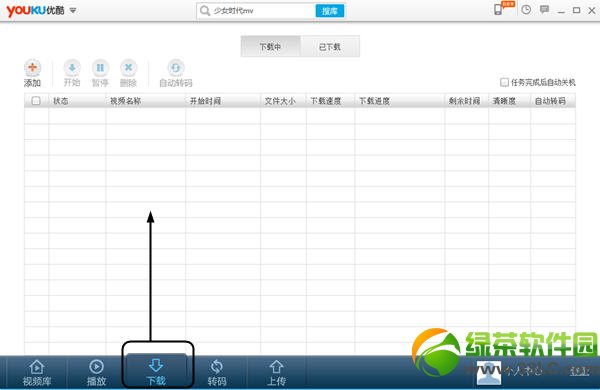Click the 添加 (add) plus icon

tap(33, 68)
